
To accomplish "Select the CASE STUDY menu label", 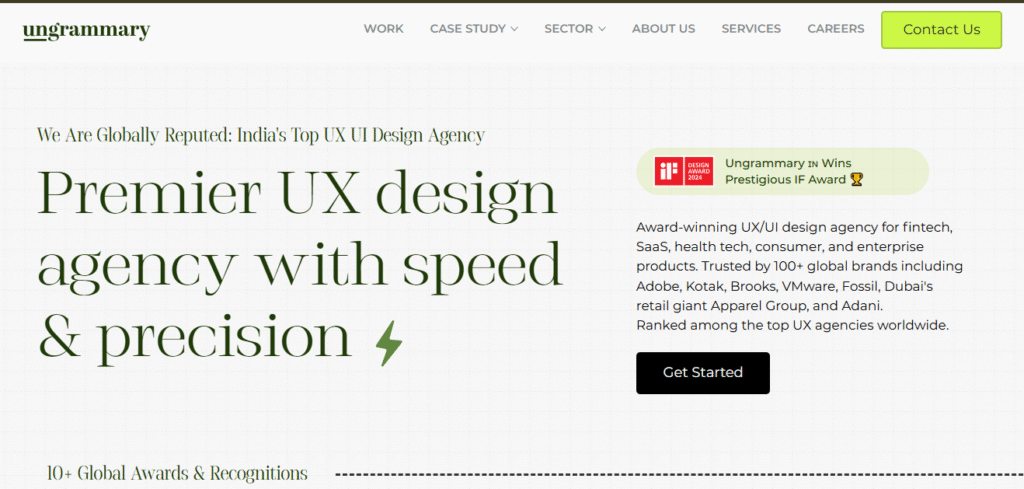I will pyautogui.click(x=467, y=29).
